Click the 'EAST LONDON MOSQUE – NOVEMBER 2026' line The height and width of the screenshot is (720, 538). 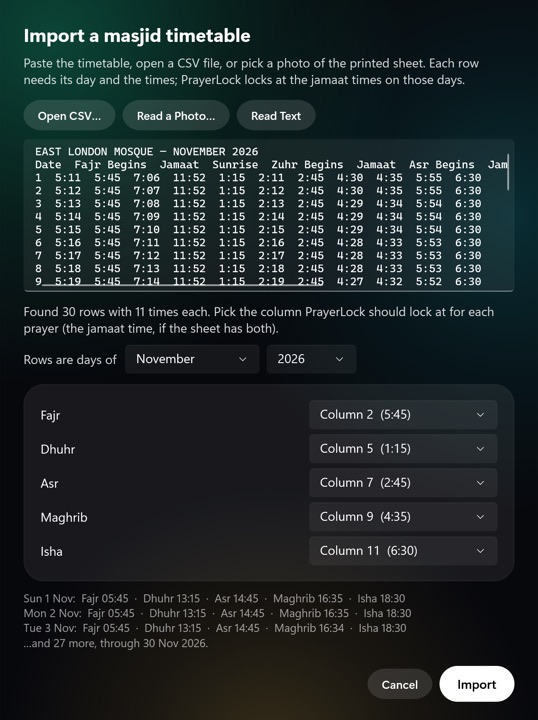[x=146, y=152]
